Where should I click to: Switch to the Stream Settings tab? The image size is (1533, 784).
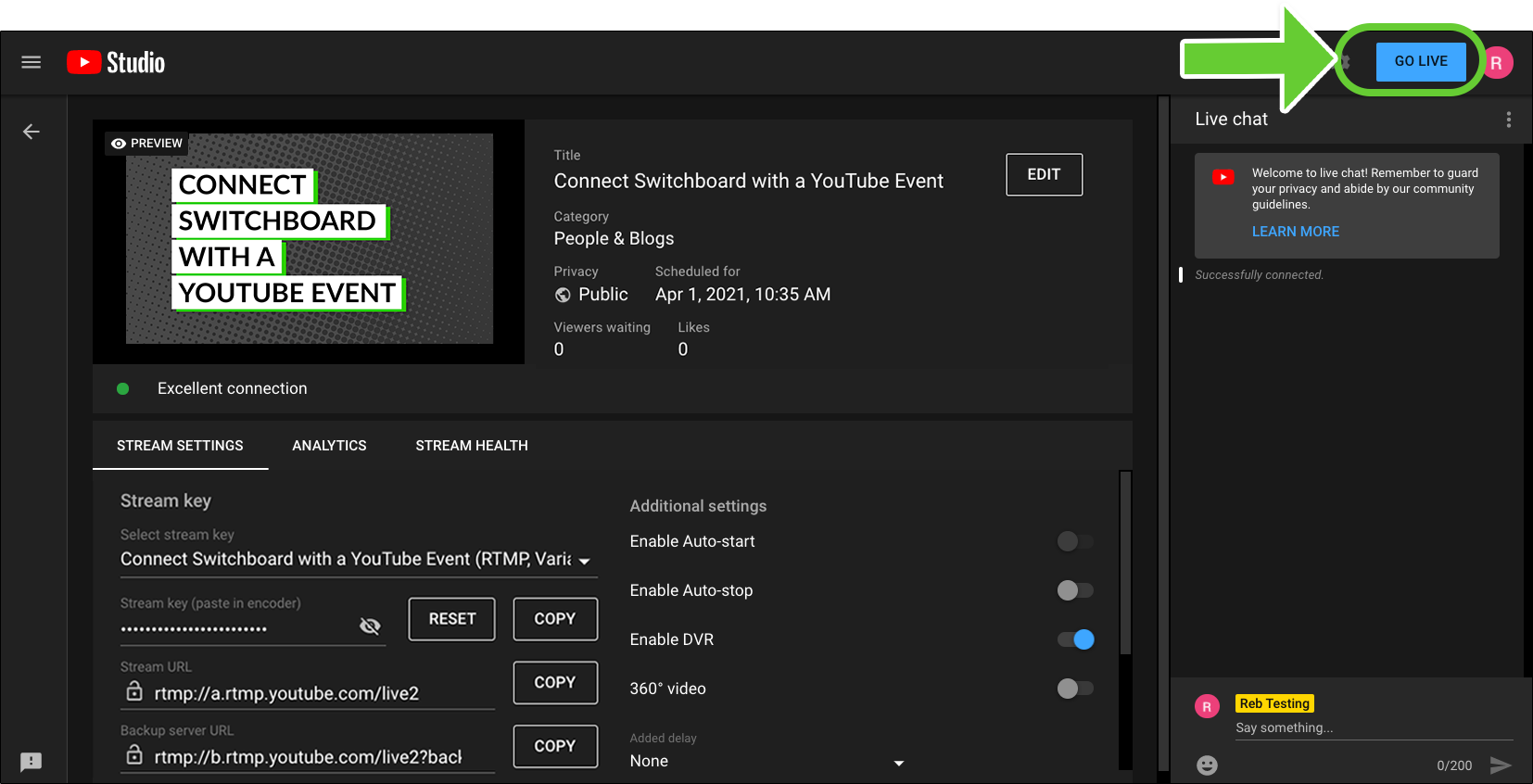180,446
